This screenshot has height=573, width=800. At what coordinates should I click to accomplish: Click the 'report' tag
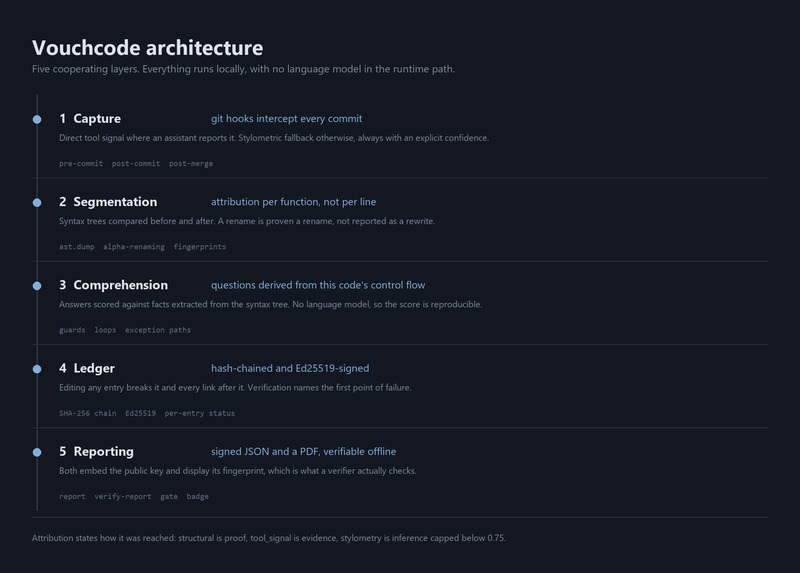coord(72,496)
